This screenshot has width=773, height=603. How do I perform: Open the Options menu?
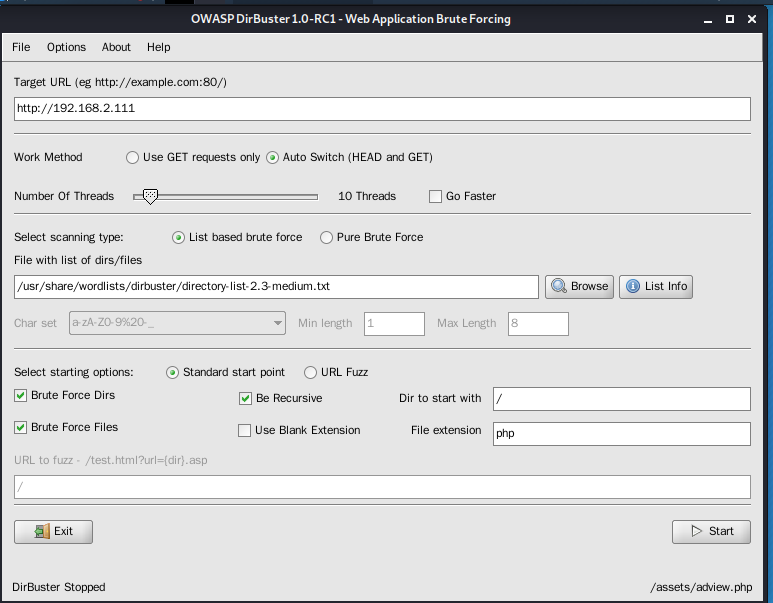point(66,47)
